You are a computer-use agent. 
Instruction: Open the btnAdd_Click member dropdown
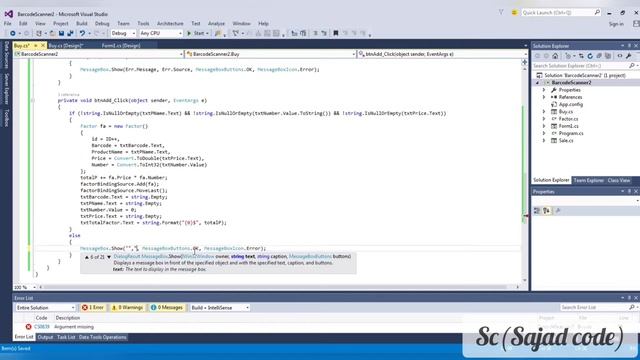click(442, 54)
